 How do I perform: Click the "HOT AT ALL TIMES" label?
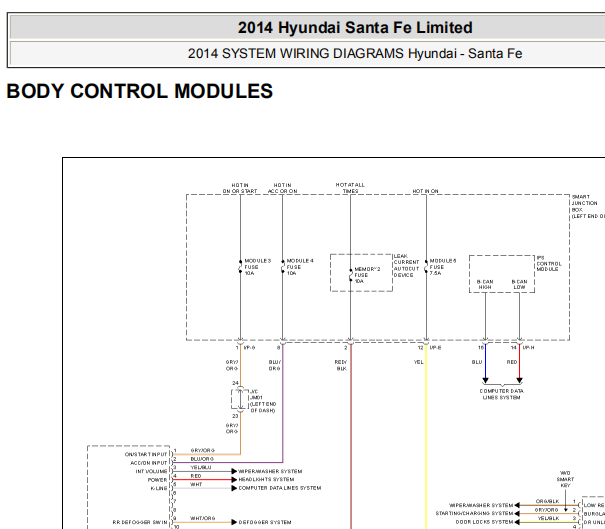(x=350, y=188)
